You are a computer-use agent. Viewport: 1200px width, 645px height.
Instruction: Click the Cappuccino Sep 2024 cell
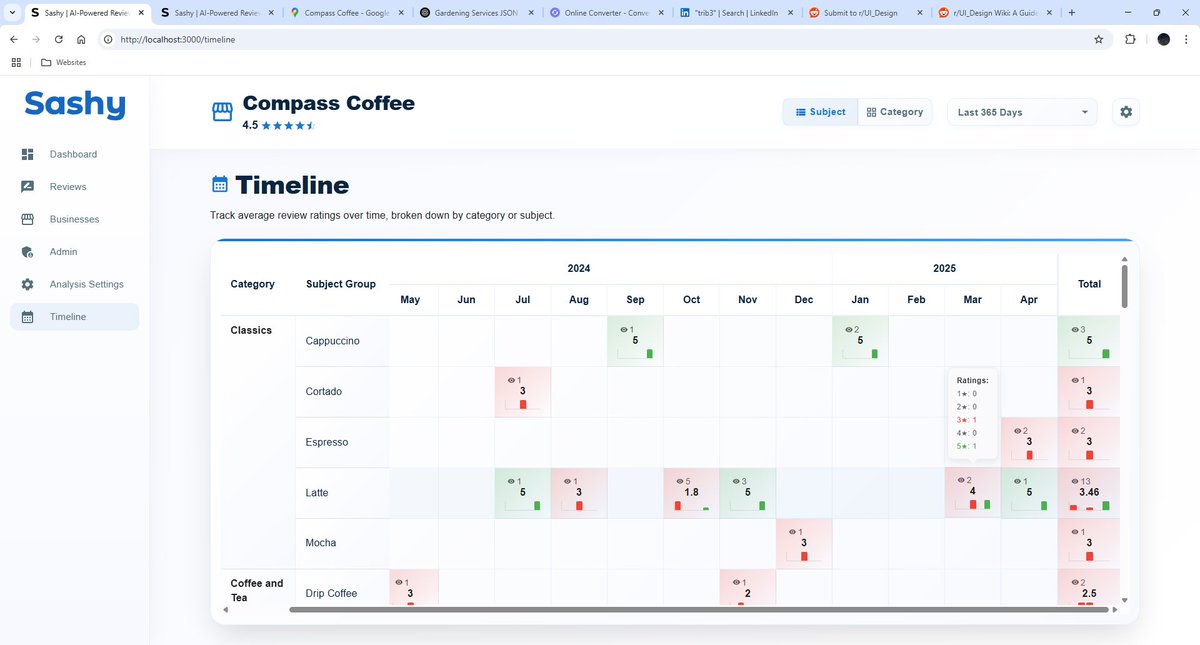point(635,341)
